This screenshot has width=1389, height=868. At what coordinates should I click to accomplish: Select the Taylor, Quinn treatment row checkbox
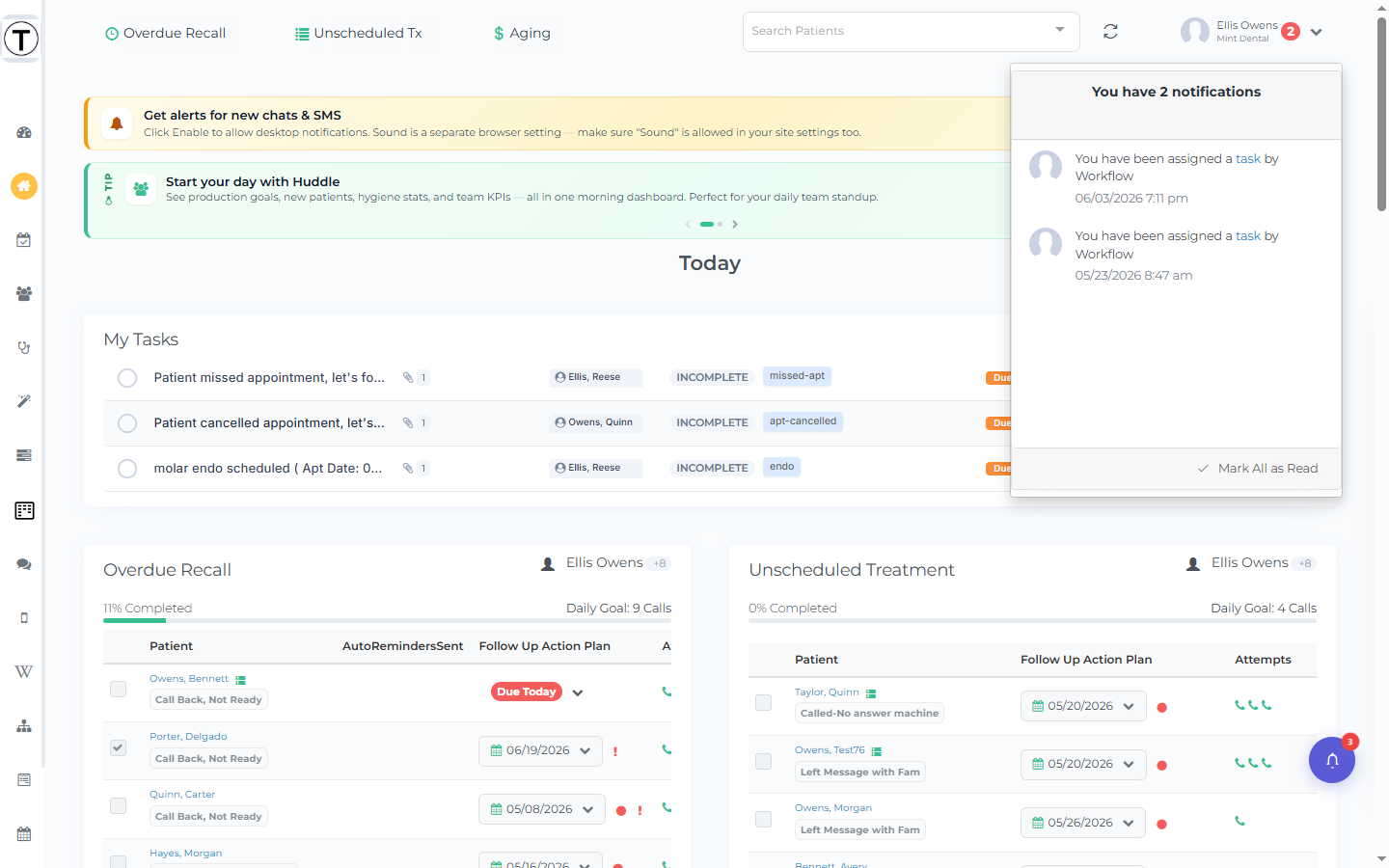pos(764,703)
